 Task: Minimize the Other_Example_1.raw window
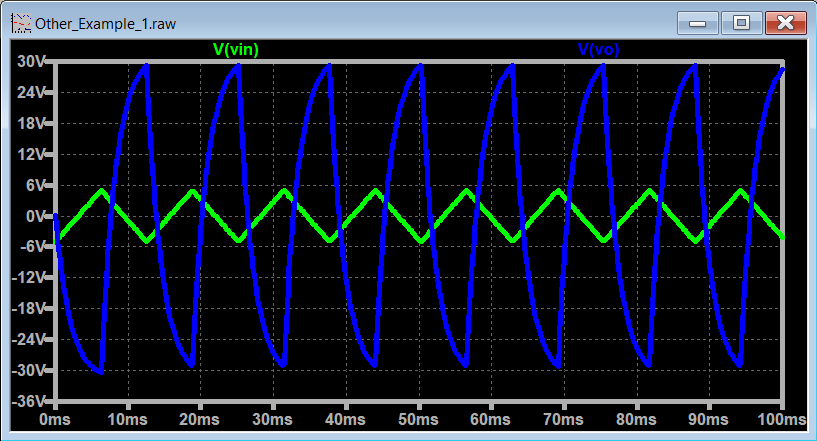click(698, 22)
